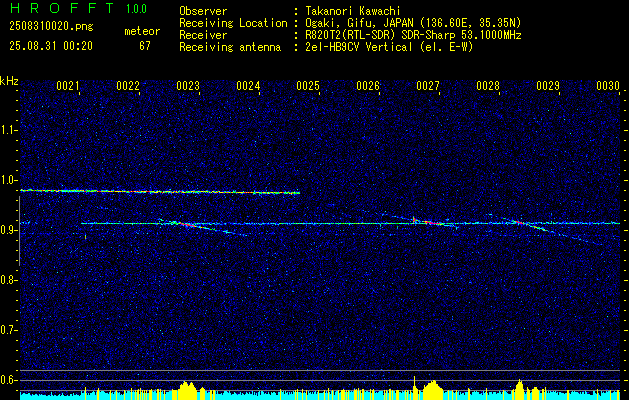Click the upper carrier trace near 0.98 kHz
The height and width of the screenshot is (400, 629).
coord(160,192)
